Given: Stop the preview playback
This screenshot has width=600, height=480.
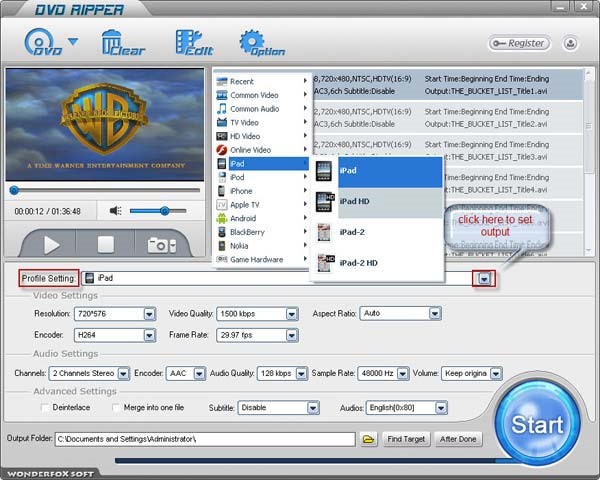Looking at the screenshot, I should 105,245.
